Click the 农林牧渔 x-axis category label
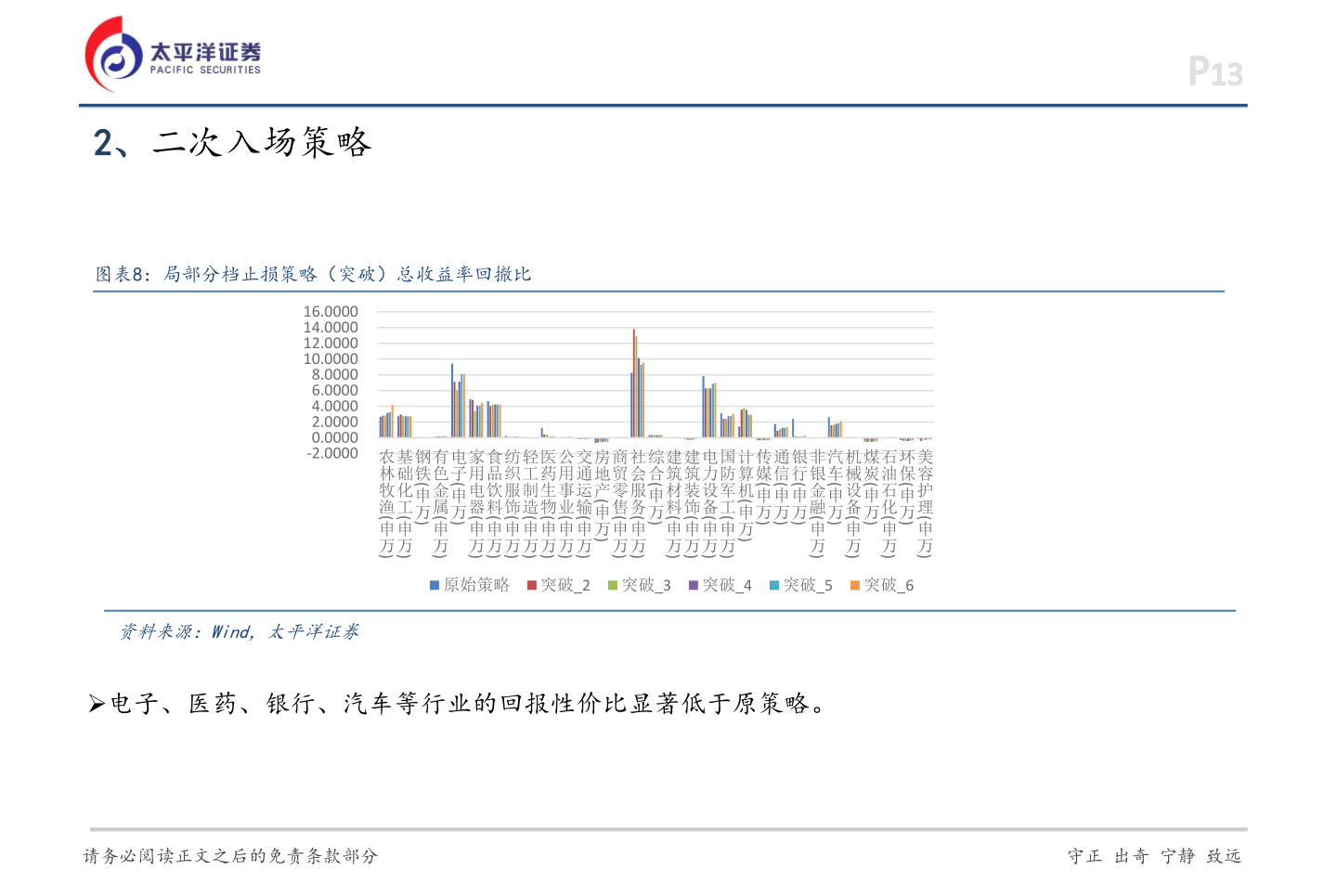Viewport: 1337px width, 896px height. click(387, 502)
